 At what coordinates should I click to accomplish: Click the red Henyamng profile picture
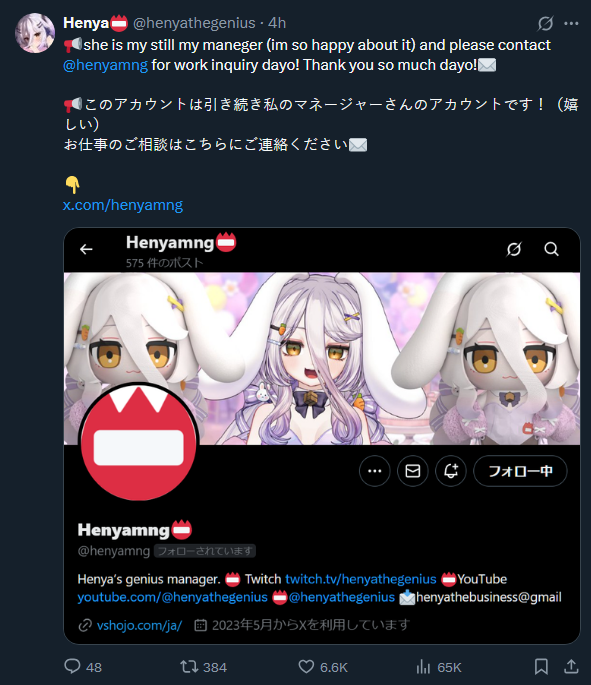click(139, 442)
